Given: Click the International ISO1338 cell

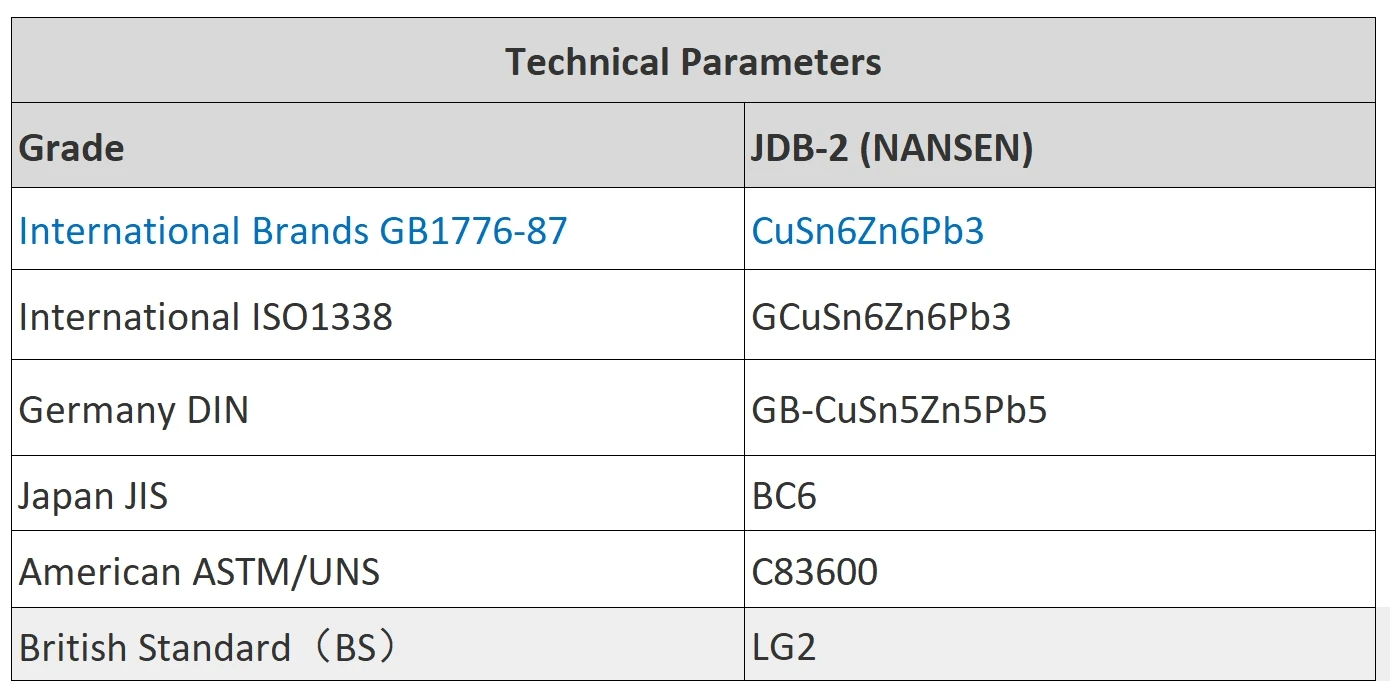Looking at the screenshot, I should point(378,315).
